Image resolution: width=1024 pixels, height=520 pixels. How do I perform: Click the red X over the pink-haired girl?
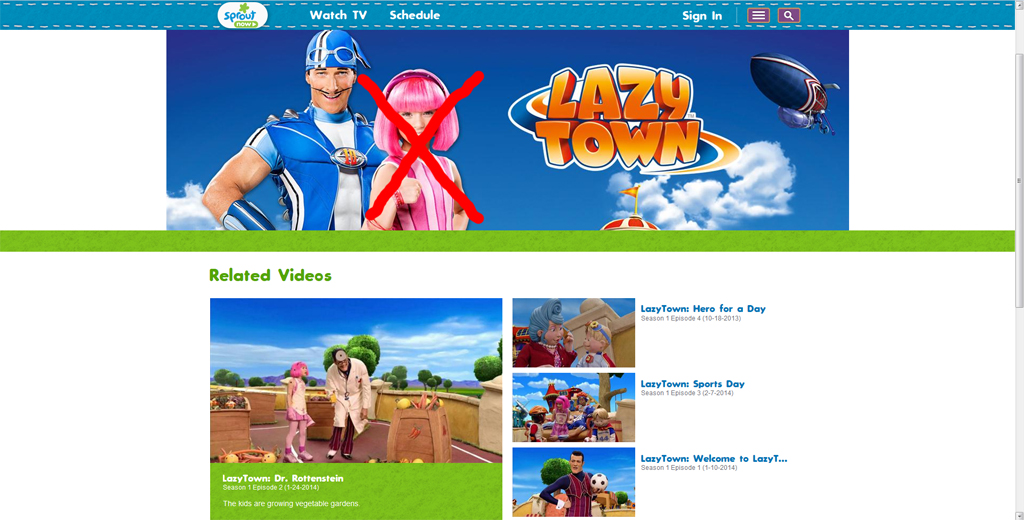click(422, 145)
